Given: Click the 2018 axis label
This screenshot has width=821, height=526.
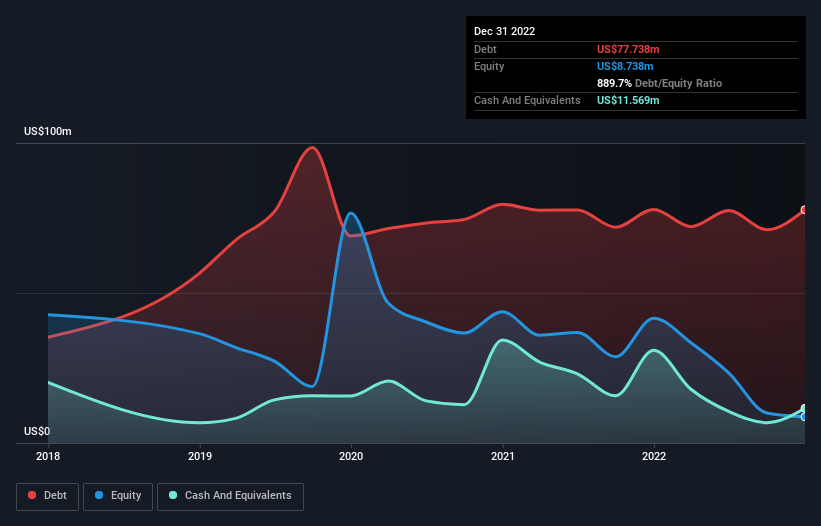Looking at the screenshot, I should (48, 456).
